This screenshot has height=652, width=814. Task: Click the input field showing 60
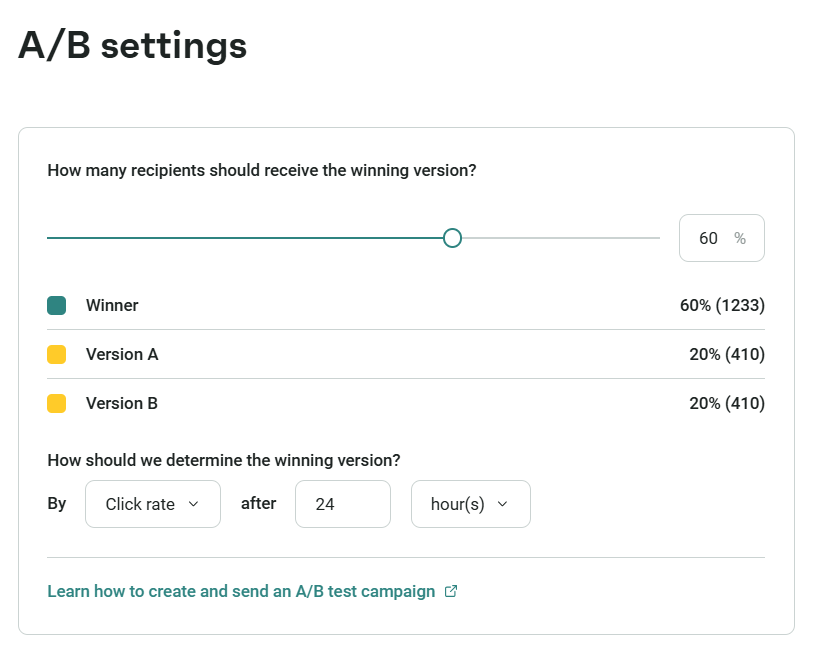tap(710, 238)
